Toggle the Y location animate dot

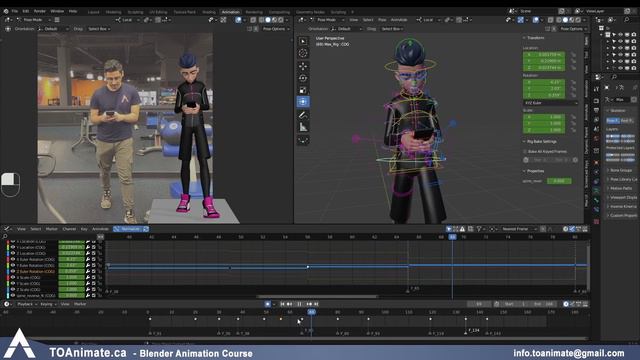[573, 61]
